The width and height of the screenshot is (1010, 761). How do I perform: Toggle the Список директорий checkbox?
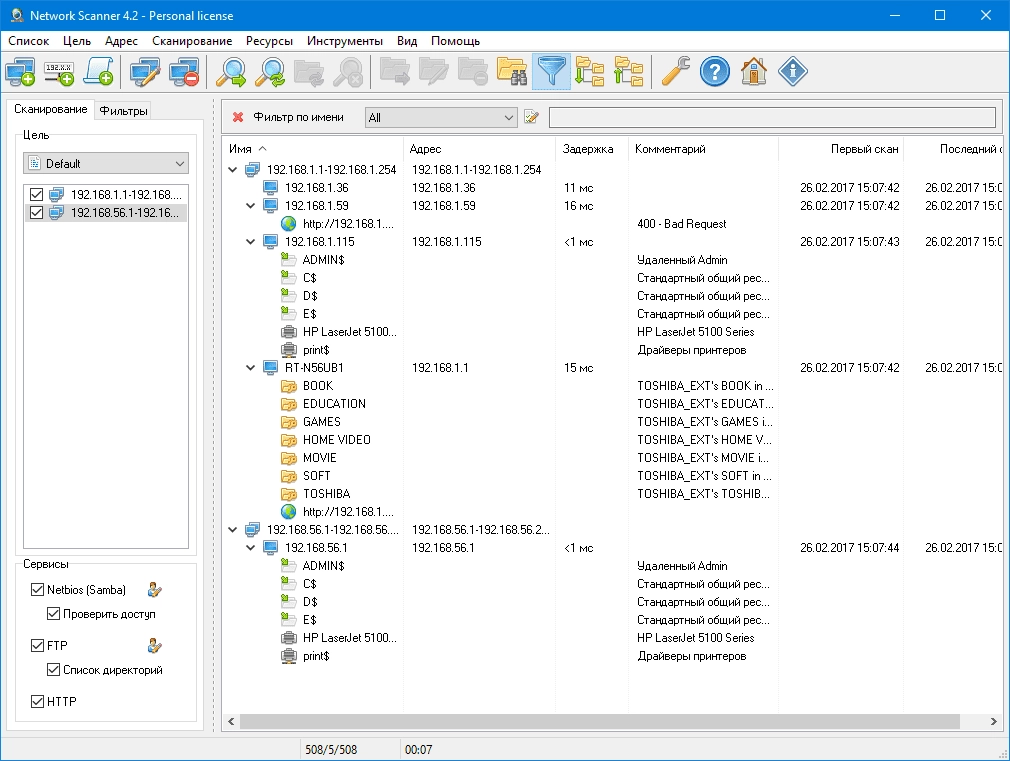[53, 670]
